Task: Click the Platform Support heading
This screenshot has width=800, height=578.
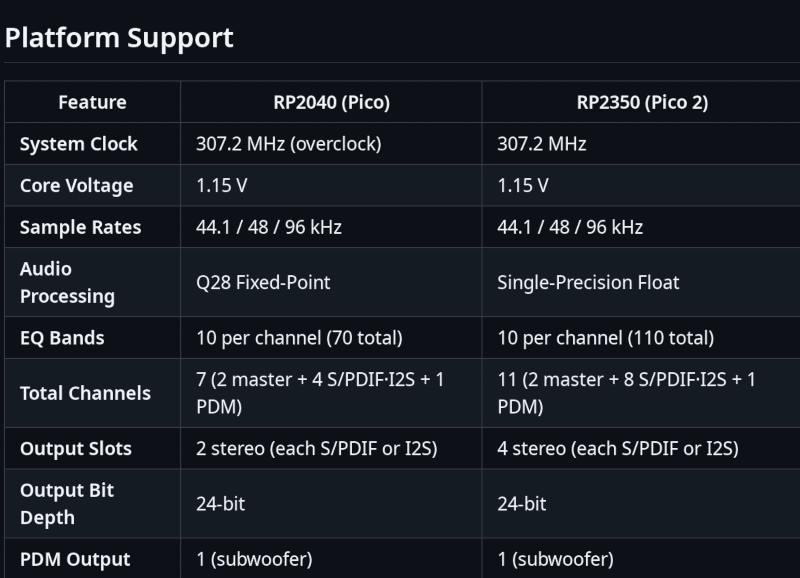Action: click(119, 38)
